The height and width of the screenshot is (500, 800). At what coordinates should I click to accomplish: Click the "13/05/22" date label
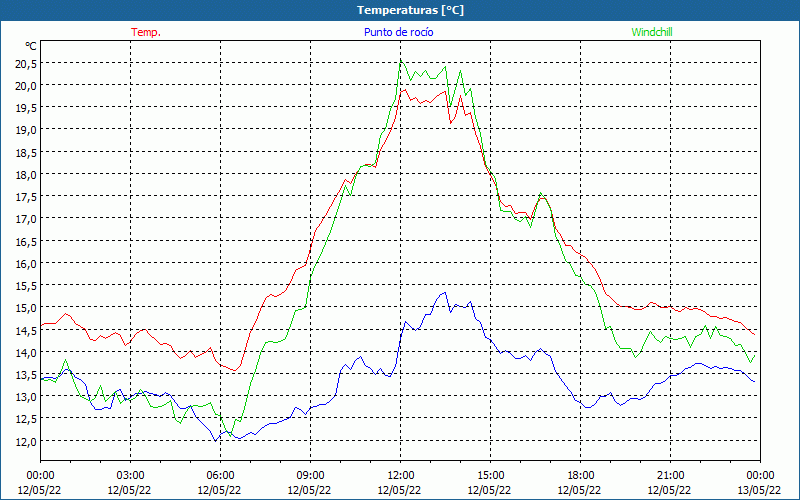click(x=760, y=490)
